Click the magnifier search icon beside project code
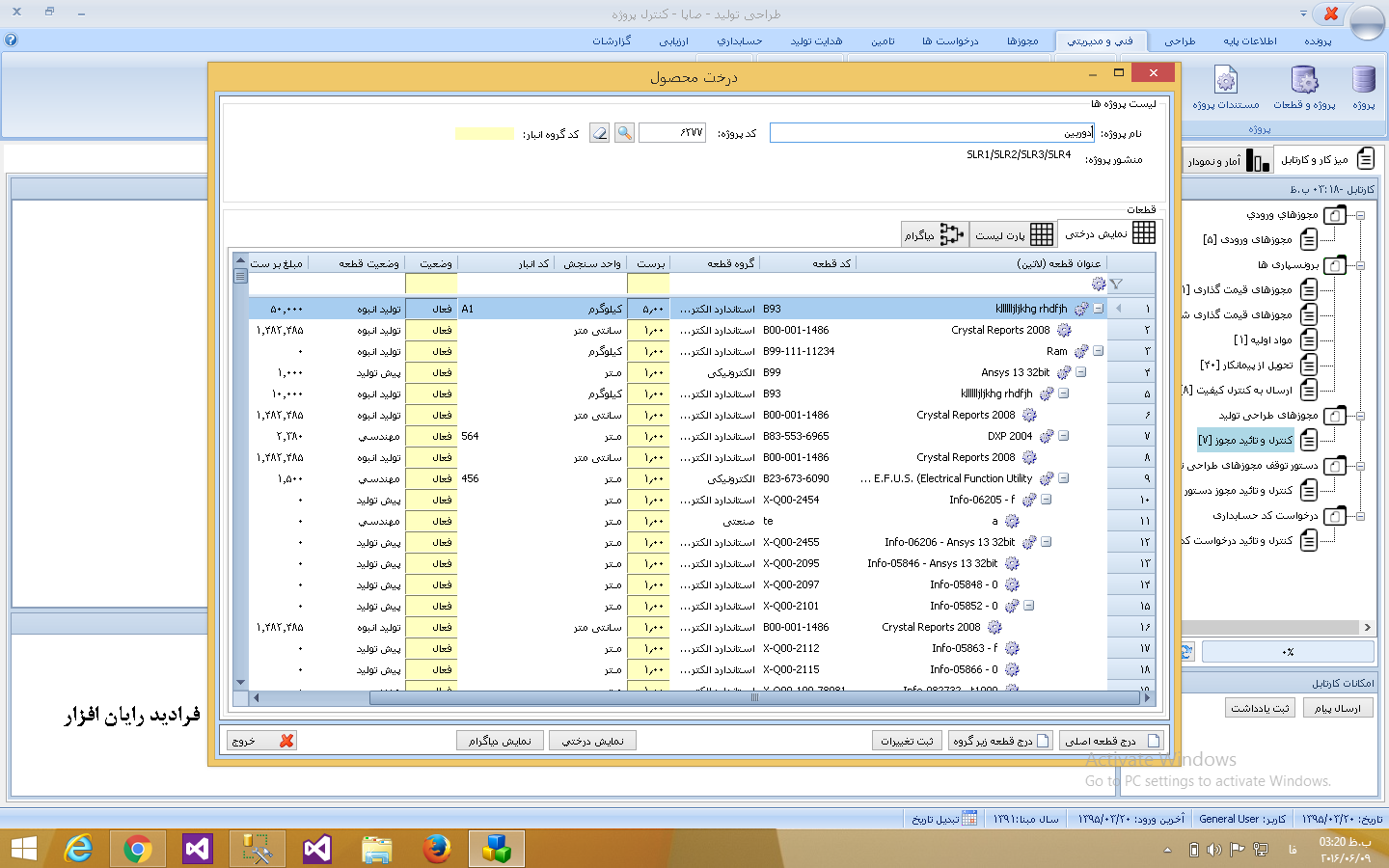This screenshot has width=1389, height=868. tap(625, 133)
